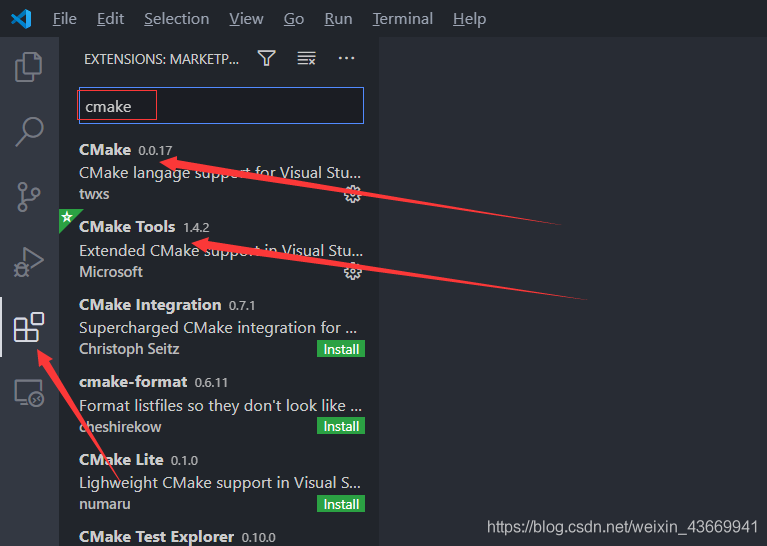Screen dimensions: 767x546
Task: Click the VS Code logo icon
Action: pos(21,19)
